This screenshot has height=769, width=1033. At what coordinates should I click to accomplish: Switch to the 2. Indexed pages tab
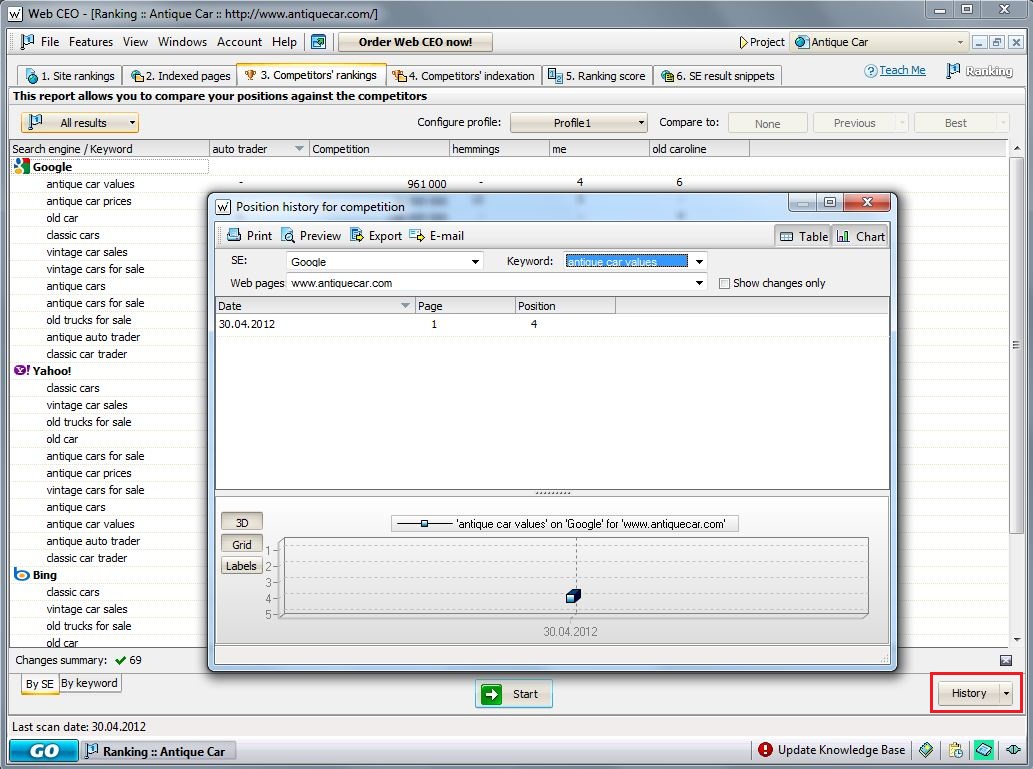[x=181, y=76]
